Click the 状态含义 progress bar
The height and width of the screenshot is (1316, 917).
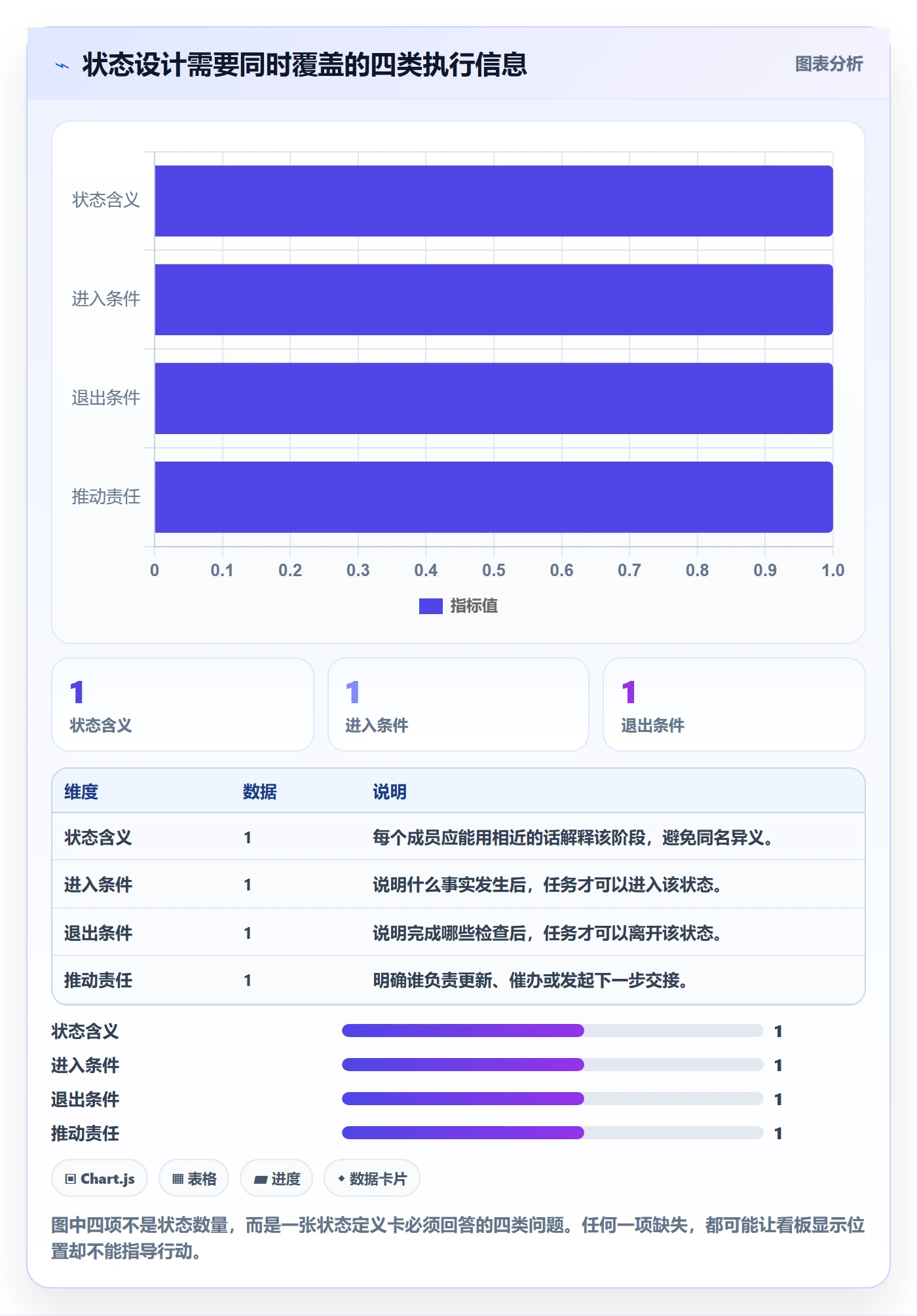point(553,1031)
